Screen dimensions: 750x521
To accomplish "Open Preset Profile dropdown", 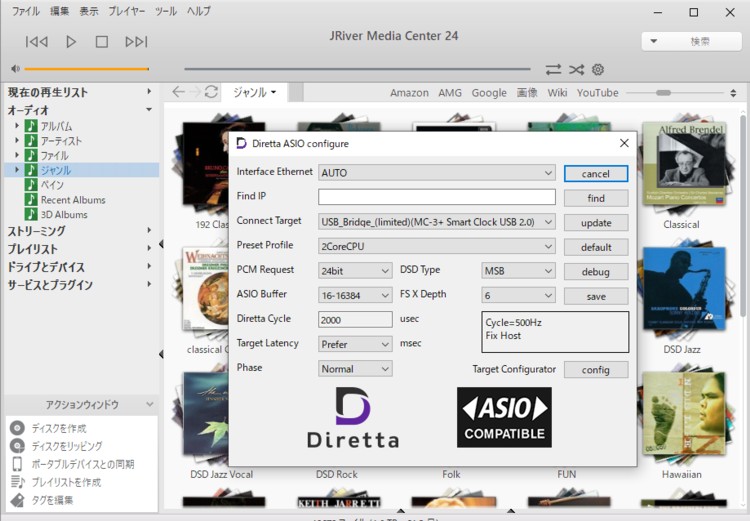I will coord(437,246).
